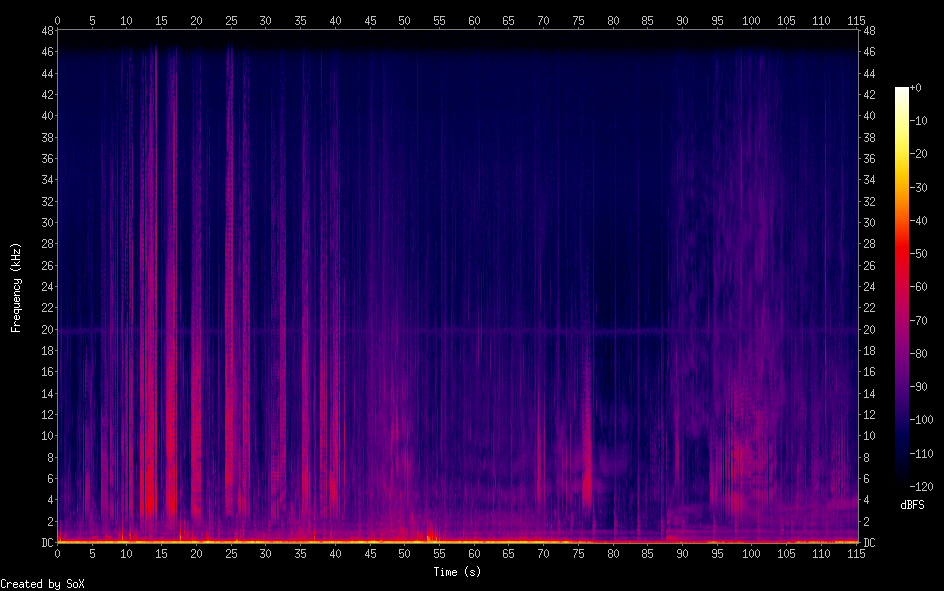Select the 115 second mark on top axis
This screenshot has width=944, height=591.
pyautogui.click(x=856, y=20)
